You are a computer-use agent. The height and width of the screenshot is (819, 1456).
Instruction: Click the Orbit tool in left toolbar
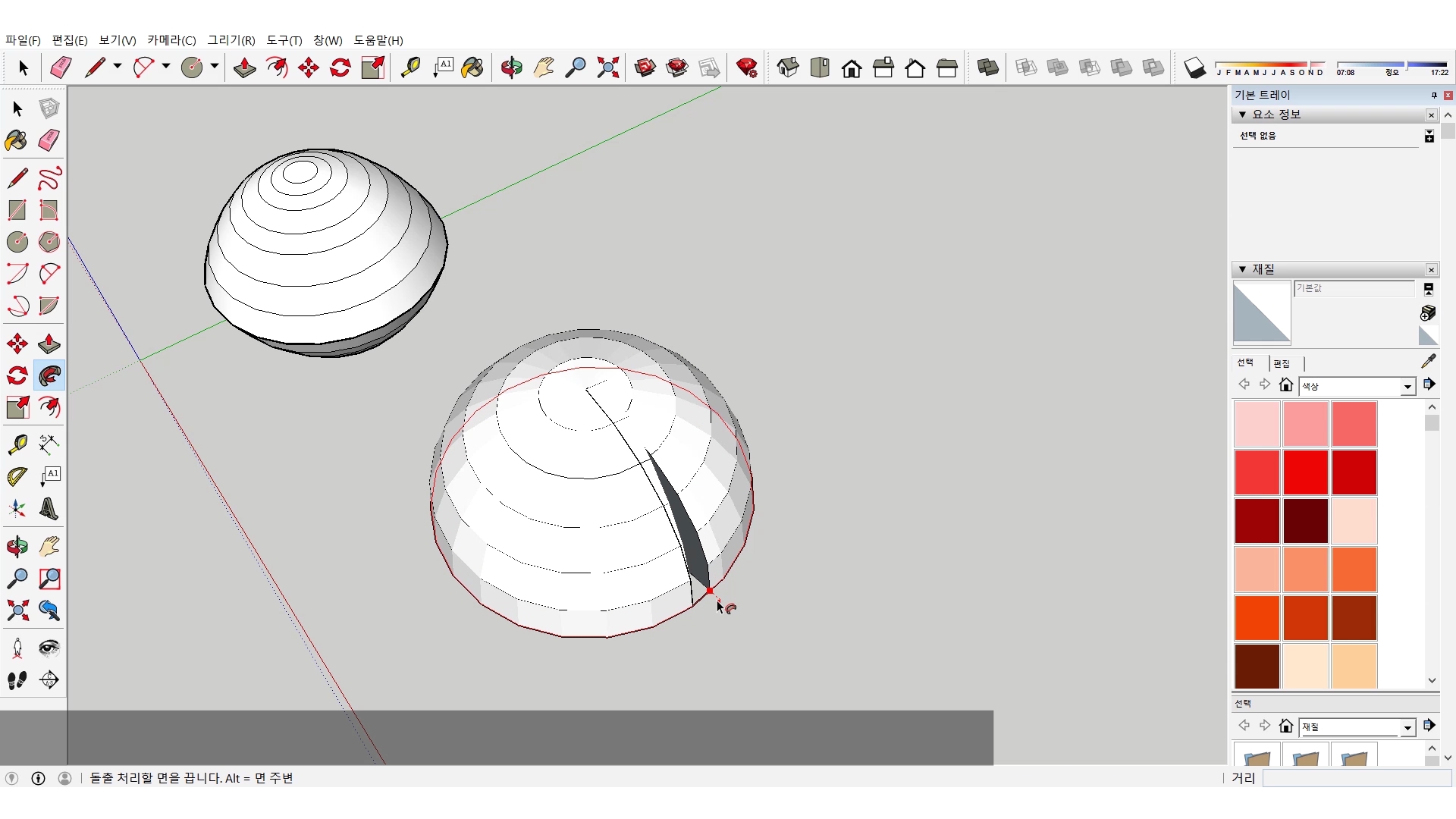17,547
